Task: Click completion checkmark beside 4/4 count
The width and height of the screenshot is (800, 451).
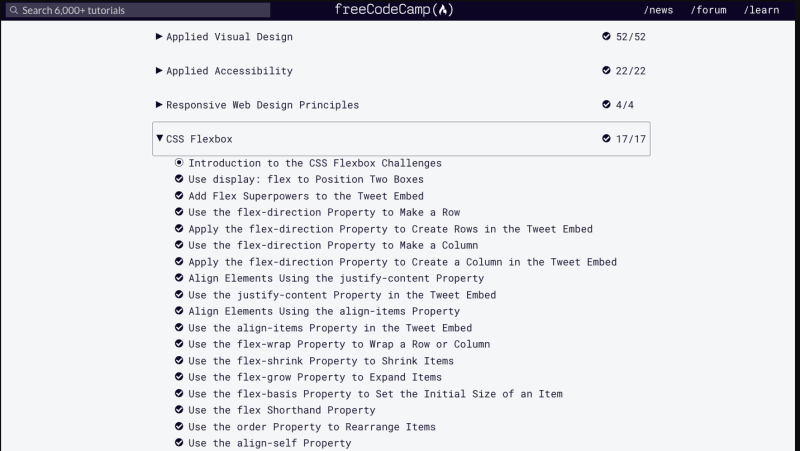Action: coord(606,105)
